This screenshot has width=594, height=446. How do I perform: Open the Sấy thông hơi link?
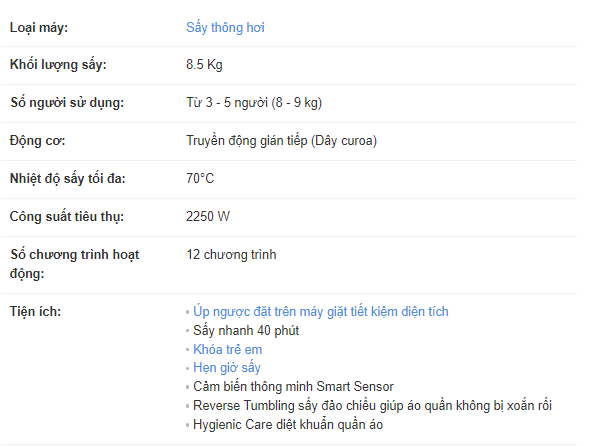point(225,28)
